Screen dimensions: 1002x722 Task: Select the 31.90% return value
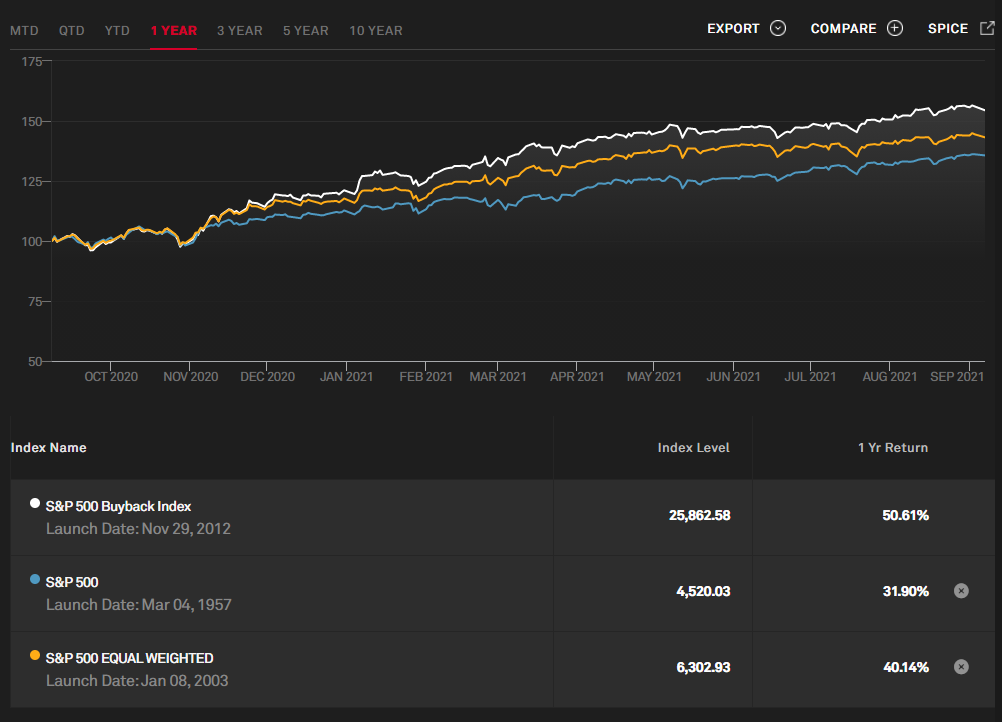click(906, 592)
